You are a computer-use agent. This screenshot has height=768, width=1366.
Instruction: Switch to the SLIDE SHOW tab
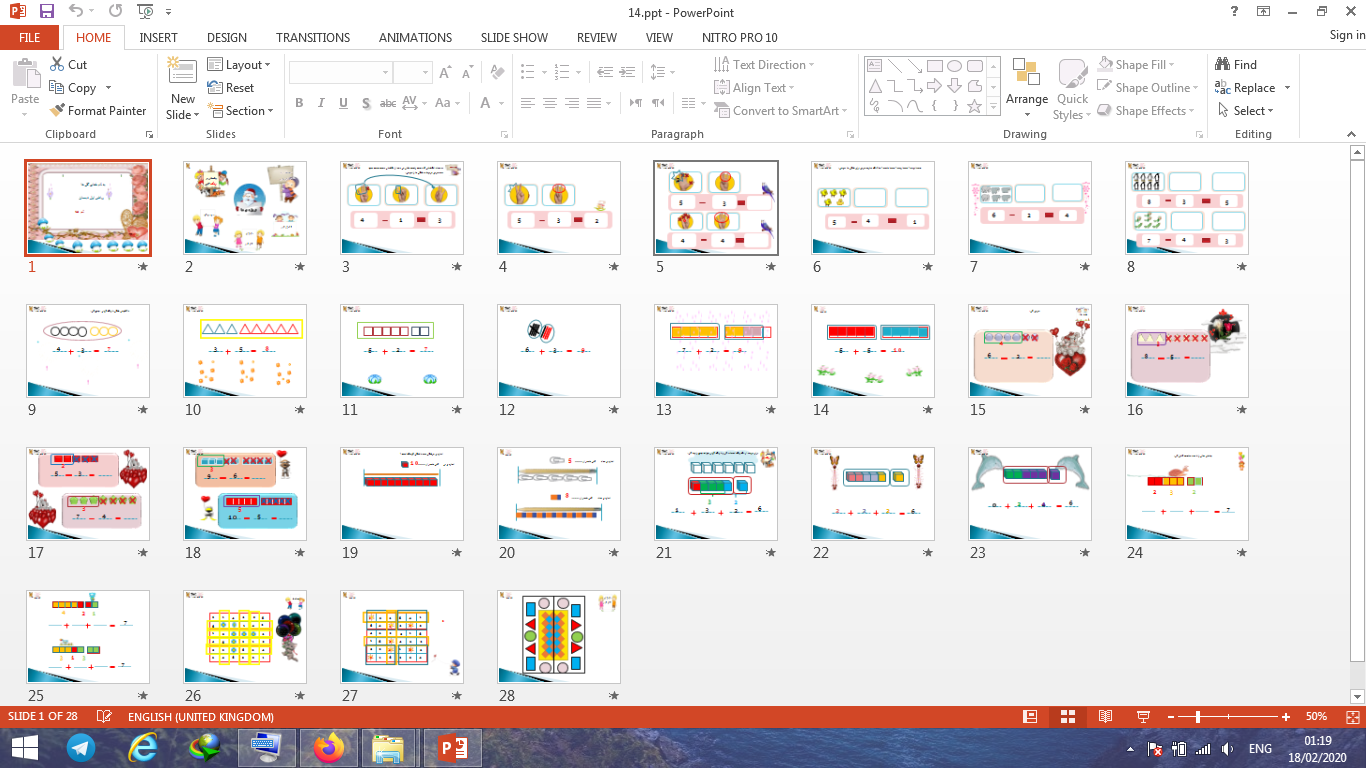pos(514,37)
